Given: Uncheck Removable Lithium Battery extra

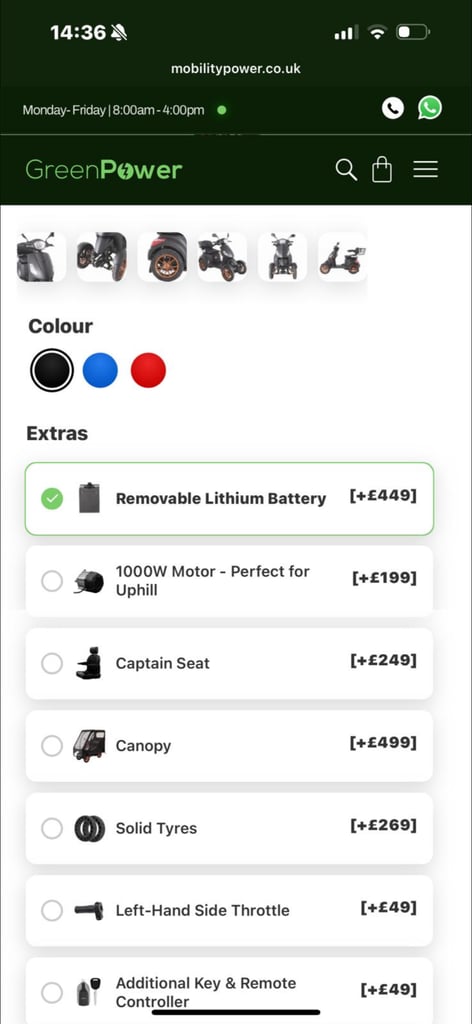Looking at the screenshot, I should [x=229, y=499].
